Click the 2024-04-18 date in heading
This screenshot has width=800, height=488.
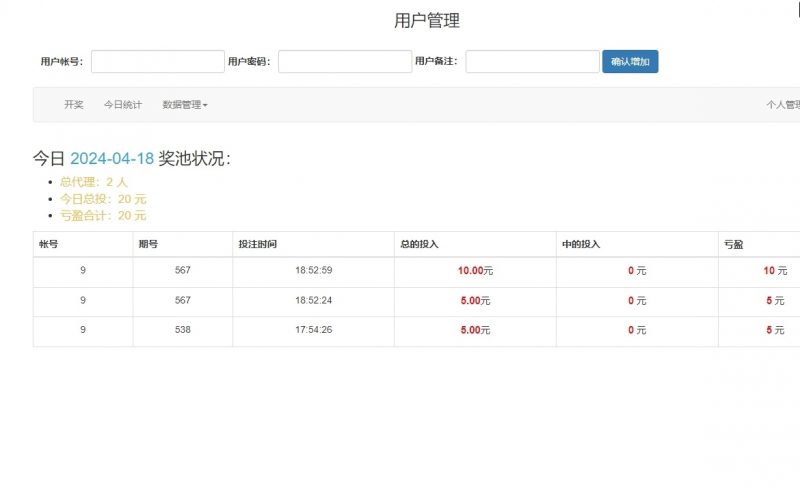112,159
